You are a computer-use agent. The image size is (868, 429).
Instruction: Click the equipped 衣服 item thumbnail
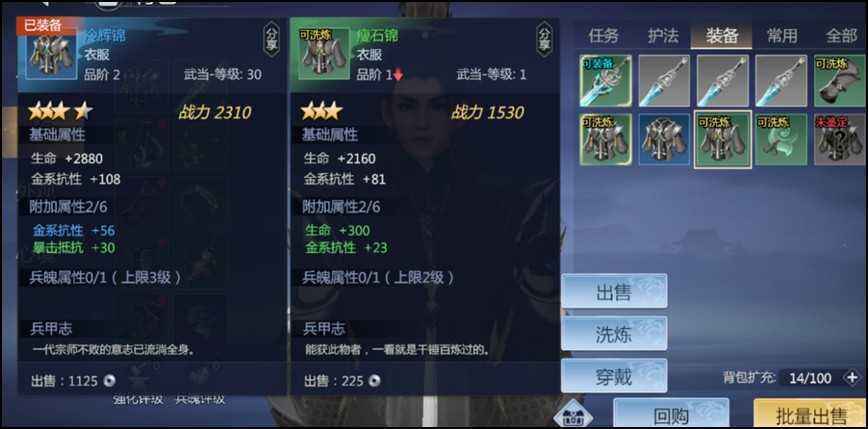[x=51, y=54]
